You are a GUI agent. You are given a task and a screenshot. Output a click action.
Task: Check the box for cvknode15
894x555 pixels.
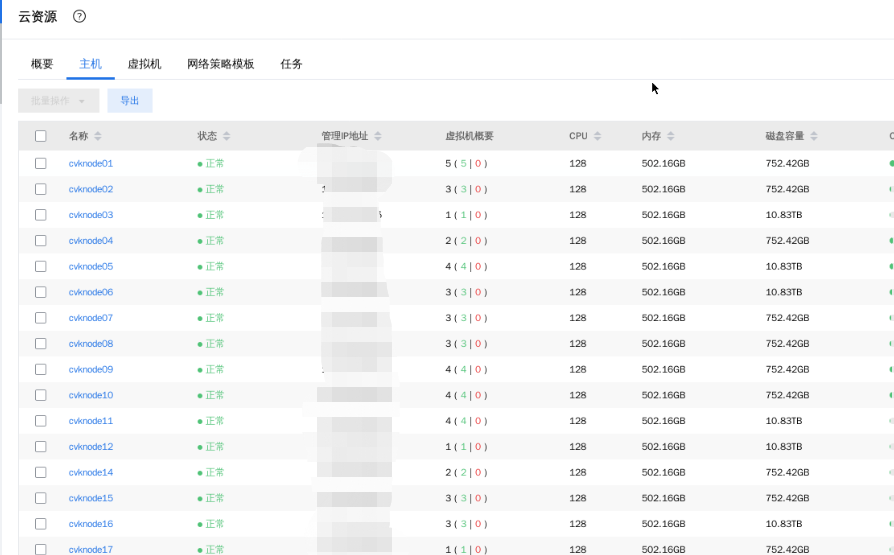coord(40,498)
